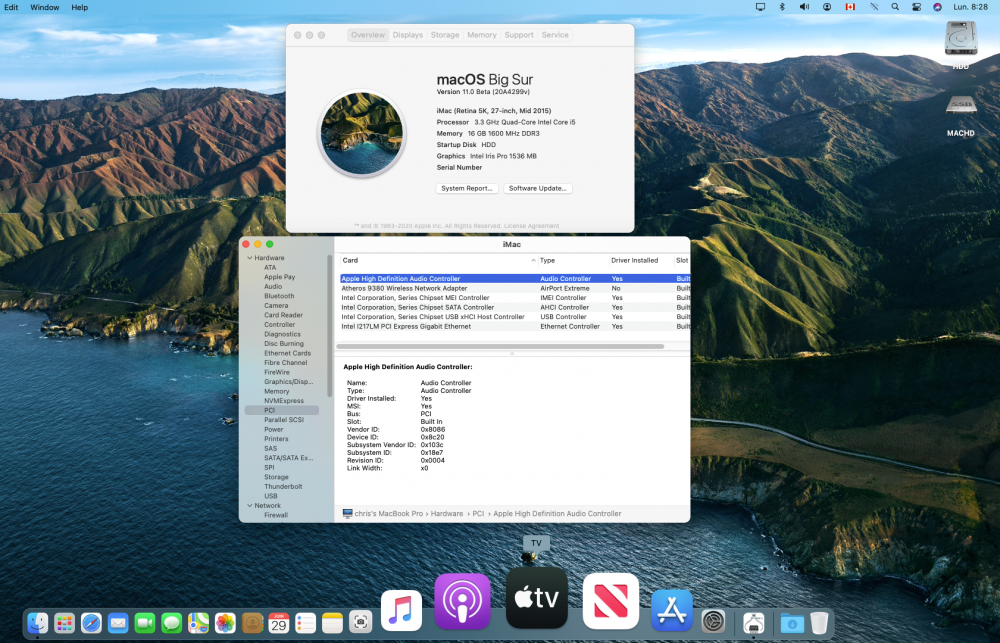Select USB in the Hardware sidebar
Image resolution: width=1000 pixels, height=643 pixels.
[x=271, y=496]
